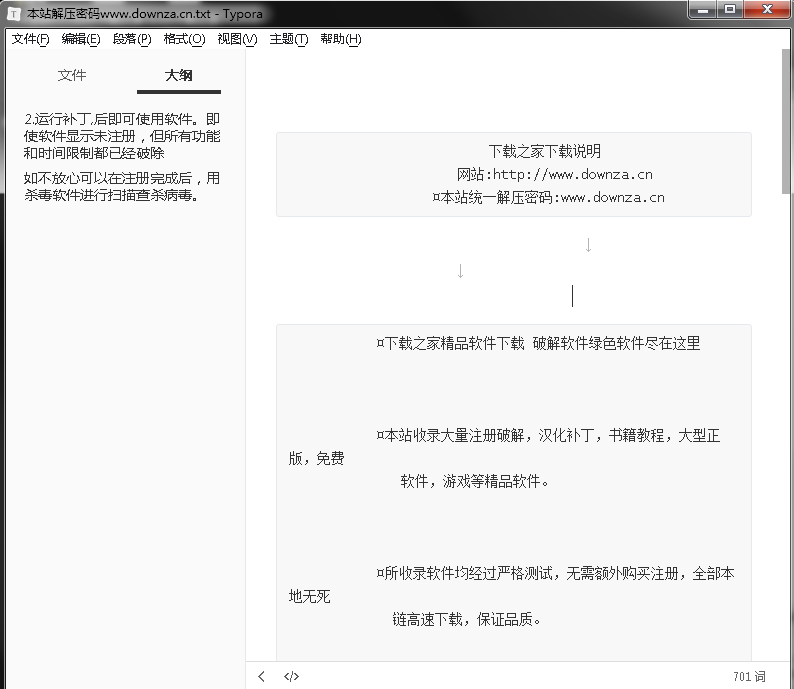The width and height of the screenshot is (794, 689).
Task: Click the Typora app icon in title bar
Action: 14,12
